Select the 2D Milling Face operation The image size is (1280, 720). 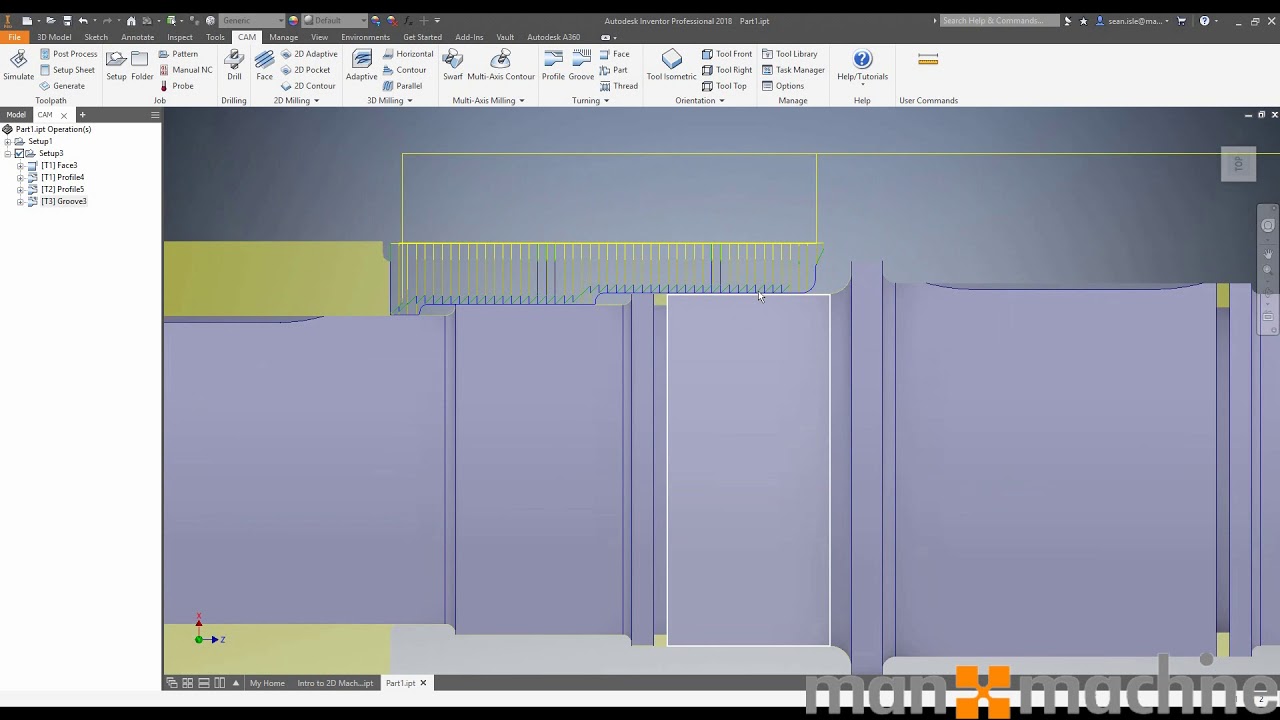pos(264,66)
